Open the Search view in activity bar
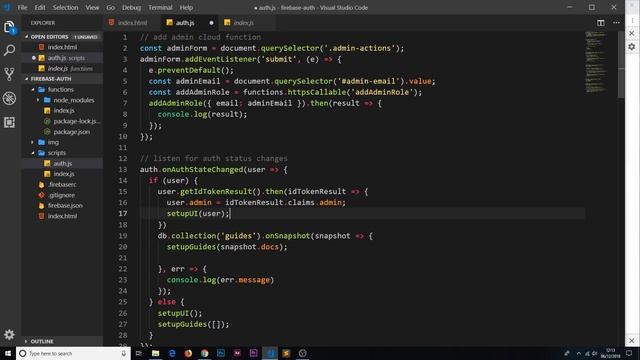Screen dimensions: 640x360 (x=9, y=50)
